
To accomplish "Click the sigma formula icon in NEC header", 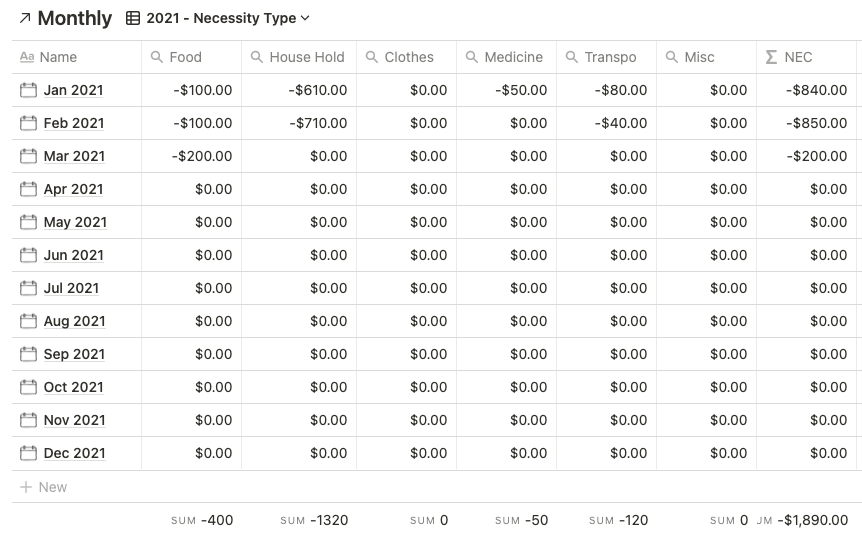I will pyautogui.click(x=771, y=57).
